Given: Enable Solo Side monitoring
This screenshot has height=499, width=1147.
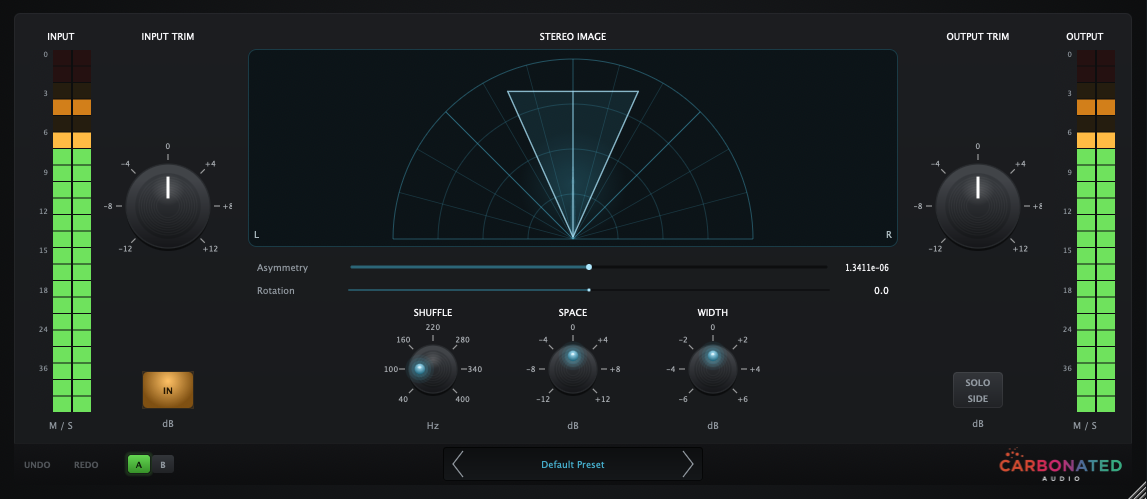Looking at the screenshot, I should click(977, 390).
